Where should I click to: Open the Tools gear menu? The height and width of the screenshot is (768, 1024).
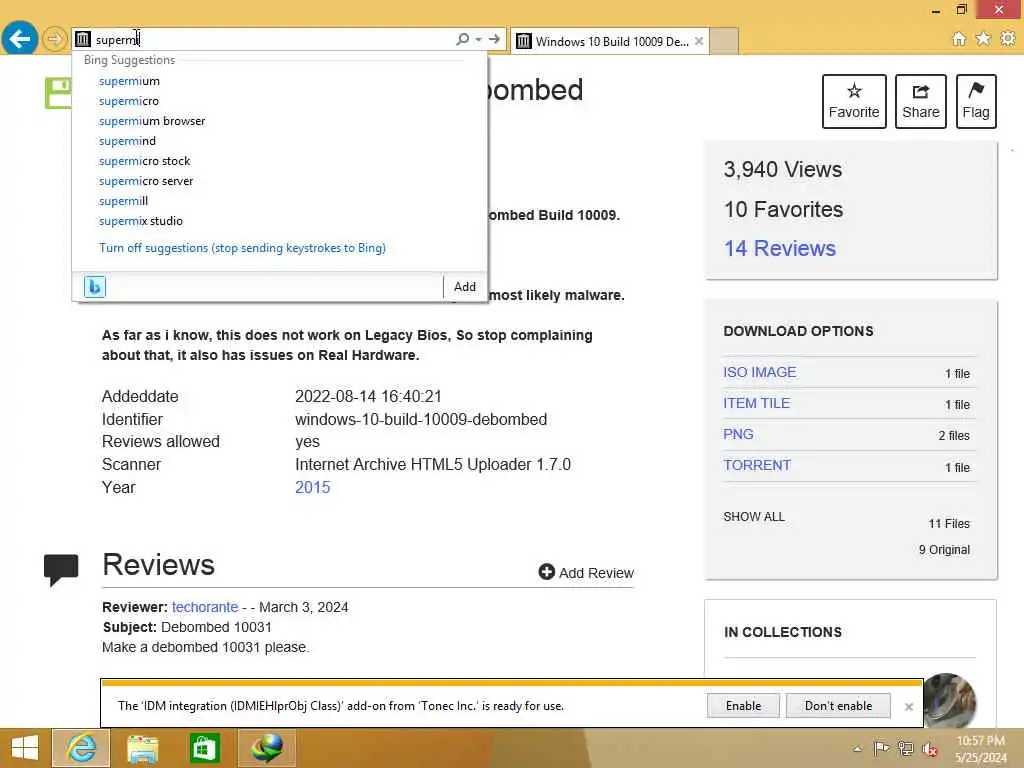point(1008,39)
